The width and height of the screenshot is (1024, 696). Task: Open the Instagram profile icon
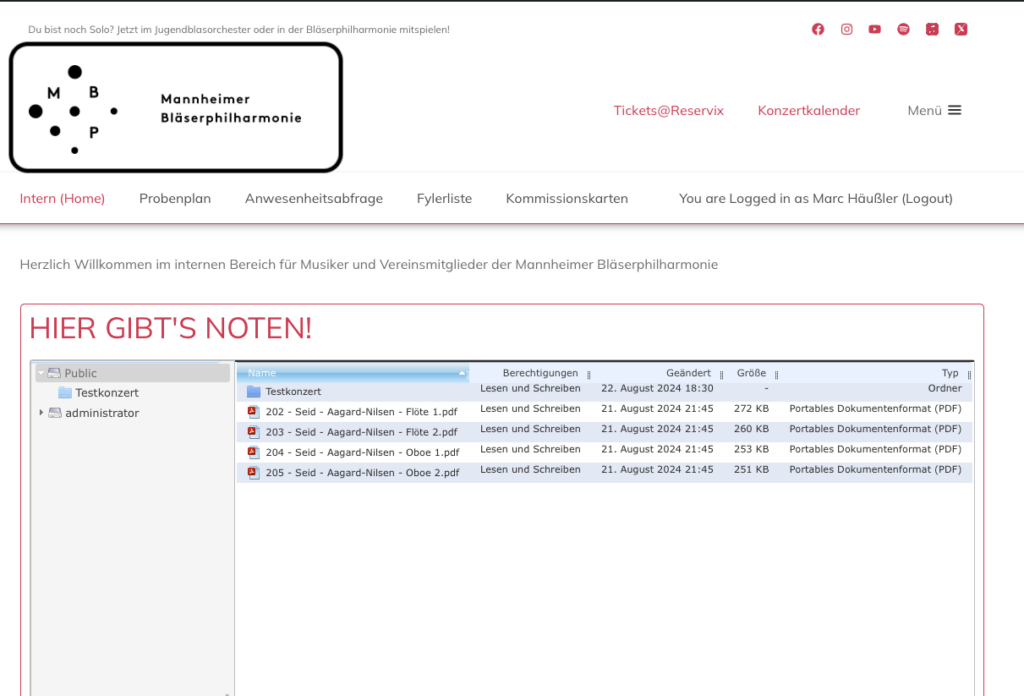pos(847,29)
